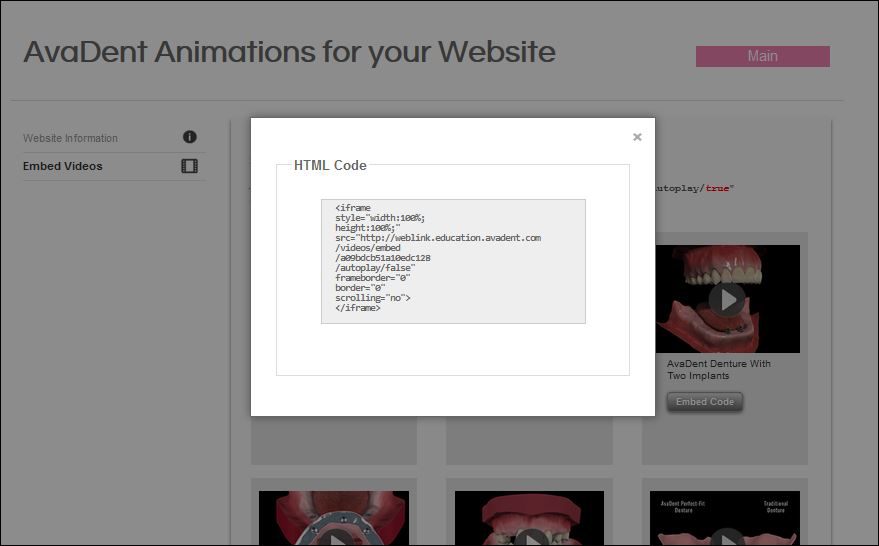Click Embed Code button under Two Implants video
The height and width of the screenshot is (546, 879).
(705, 402)
